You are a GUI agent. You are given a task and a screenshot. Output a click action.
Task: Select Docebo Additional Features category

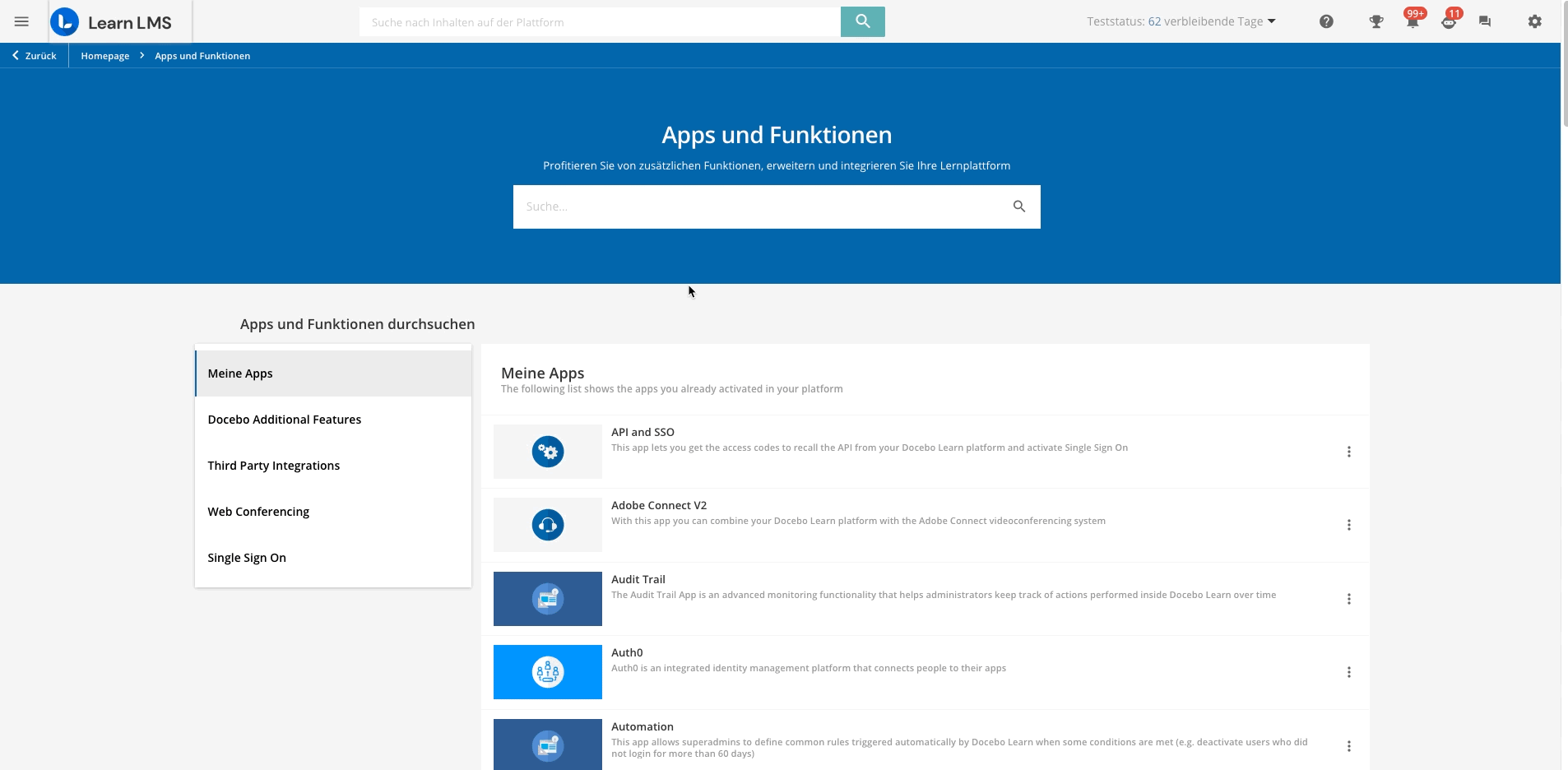333,420
